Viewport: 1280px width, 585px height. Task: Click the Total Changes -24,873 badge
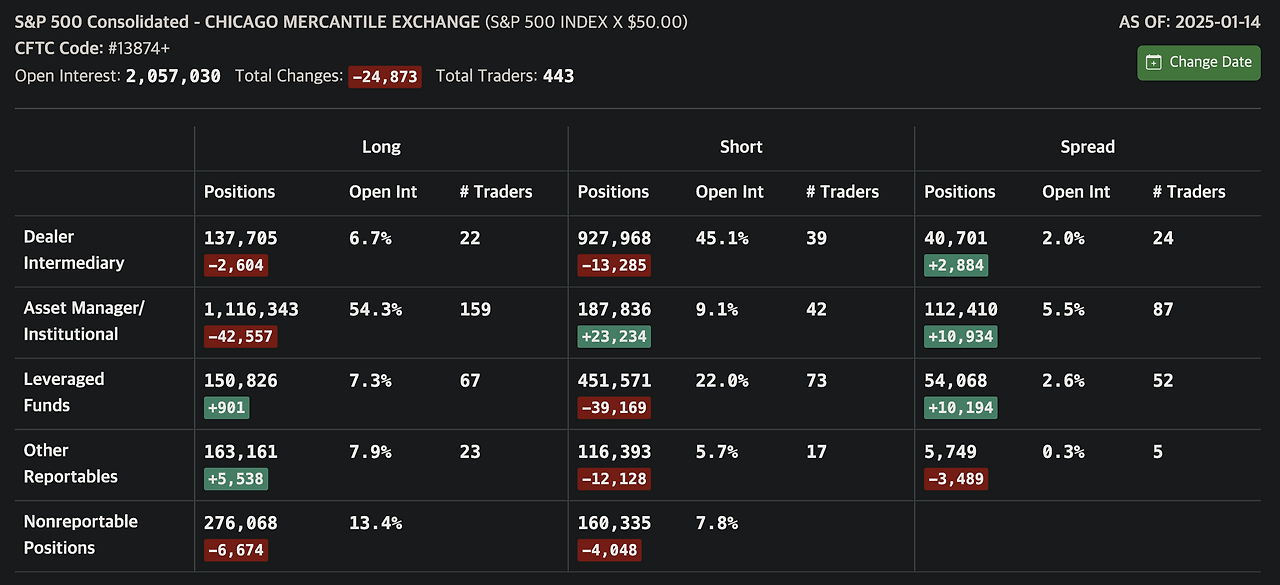pos(384,76)
